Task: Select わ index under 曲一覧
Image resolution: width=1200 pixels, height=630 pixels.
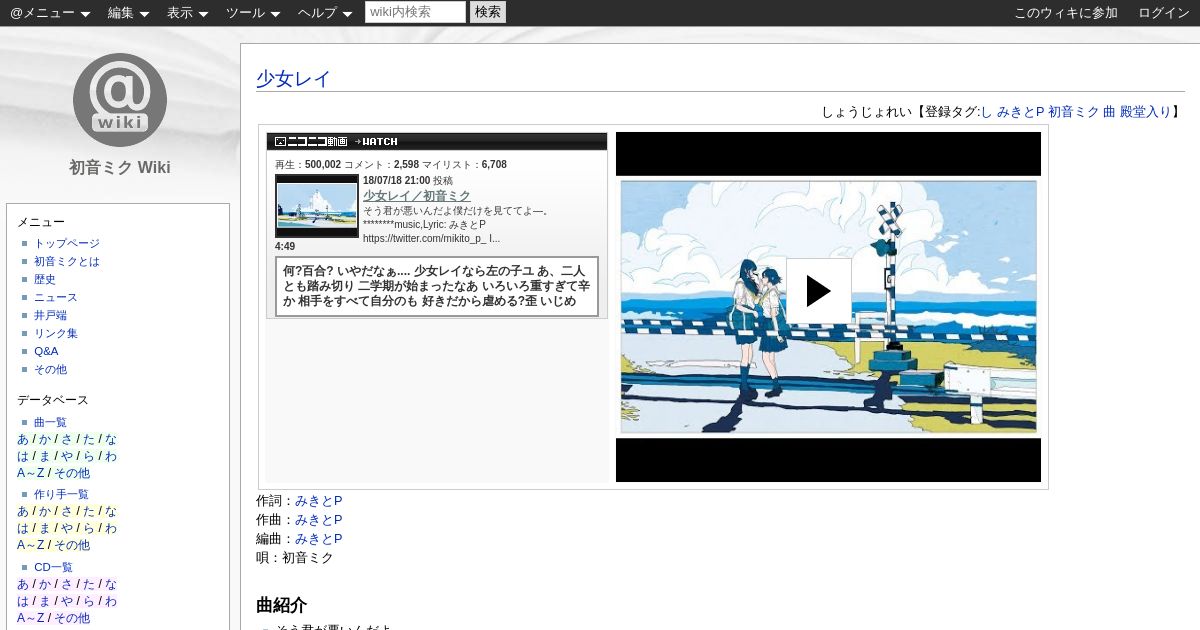Action: [x=110, y=456]
